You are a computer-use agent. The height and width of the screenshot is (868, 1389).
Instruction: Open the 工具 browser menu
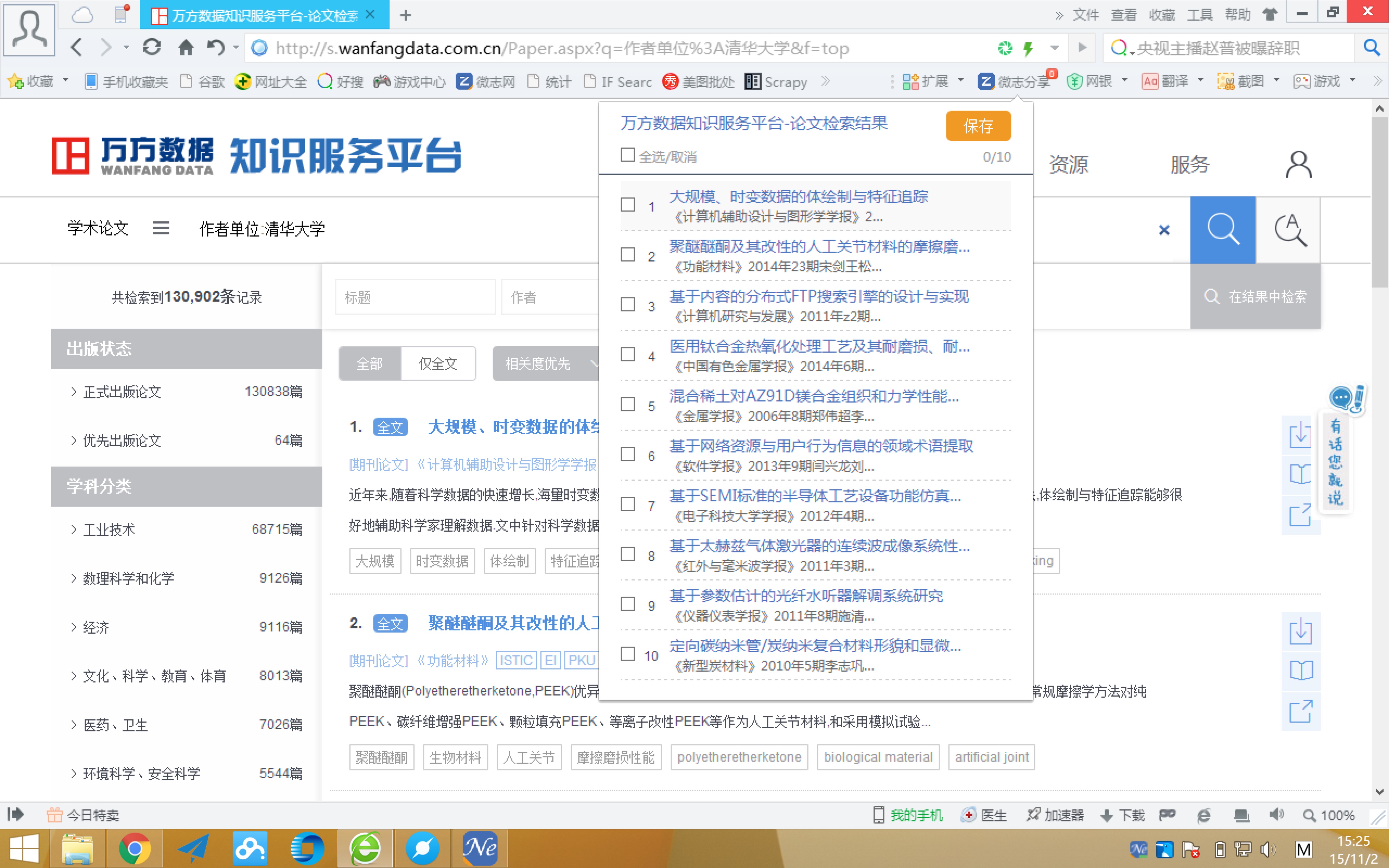pos(1200,15)
